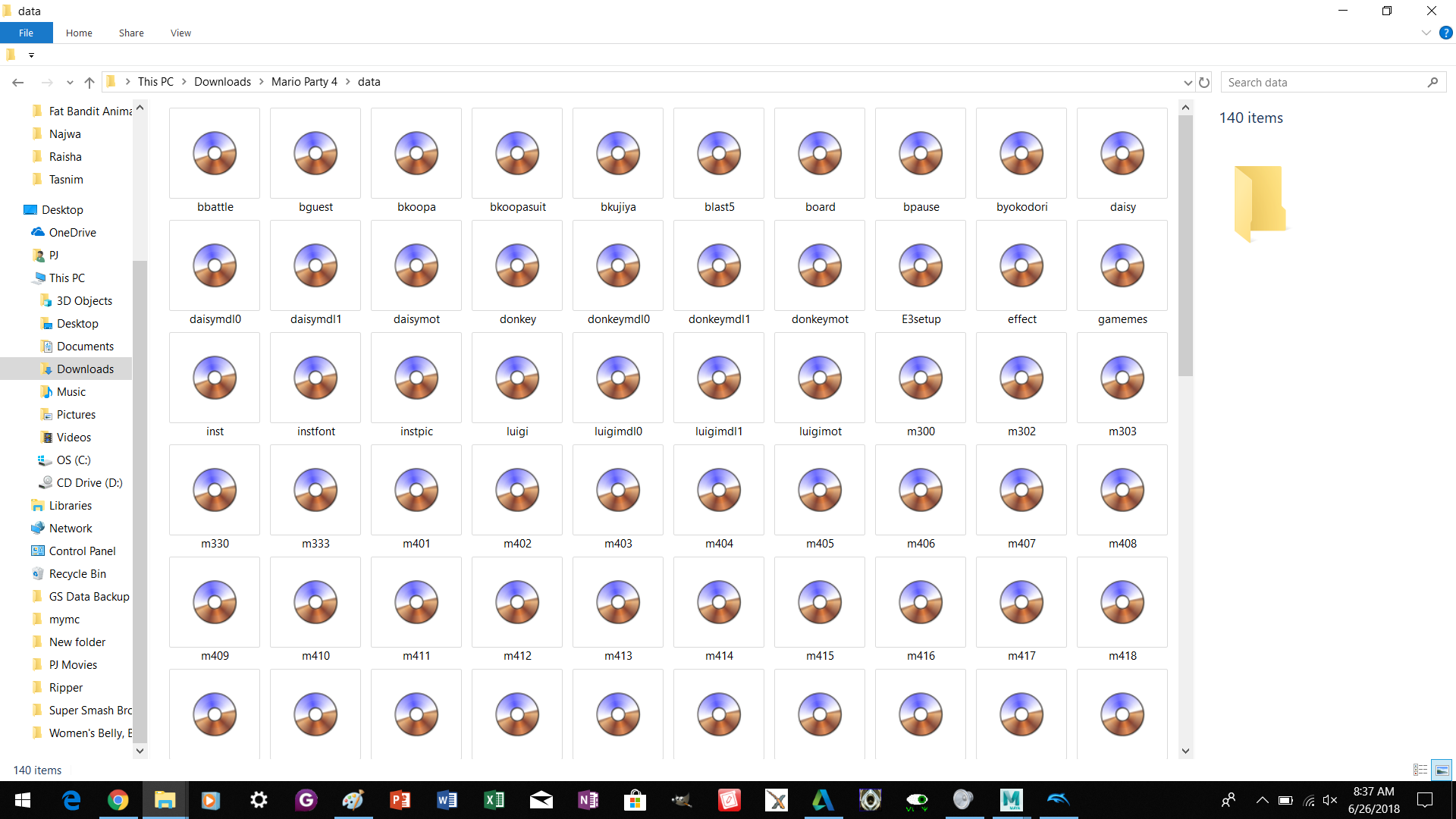Open Microsoft Word from taskbar
The image size is (1456, 819).
[447, 800]
